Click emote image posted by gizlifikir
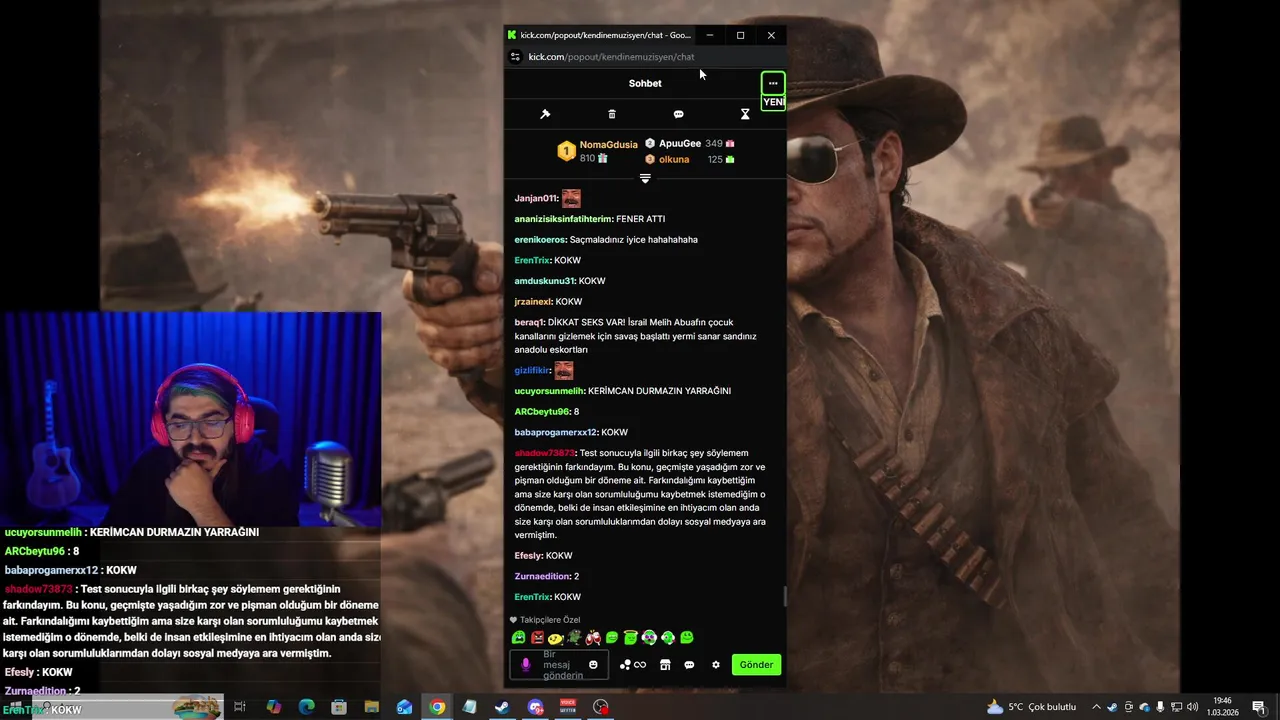 click(x=564, y=370)
